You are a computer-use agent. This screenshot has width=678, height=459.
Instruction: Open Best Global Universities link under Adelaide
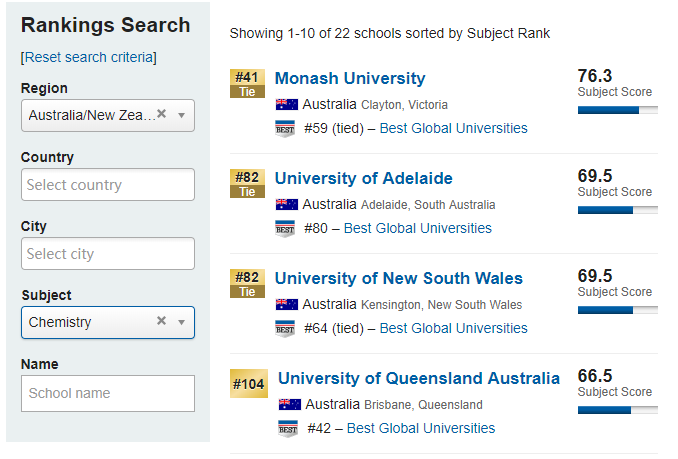(418, 228)
